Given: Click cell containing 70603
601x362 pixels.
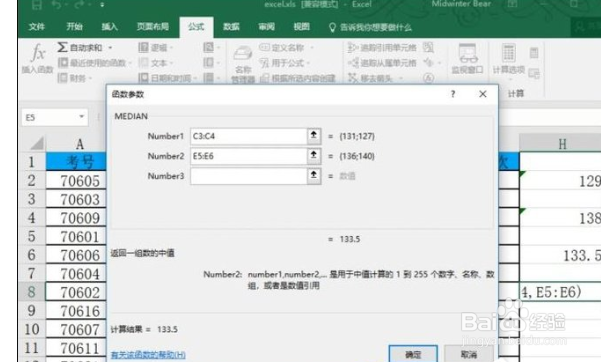Looking at the screenshot, I should pyautogui.click(x=76, y=199).
